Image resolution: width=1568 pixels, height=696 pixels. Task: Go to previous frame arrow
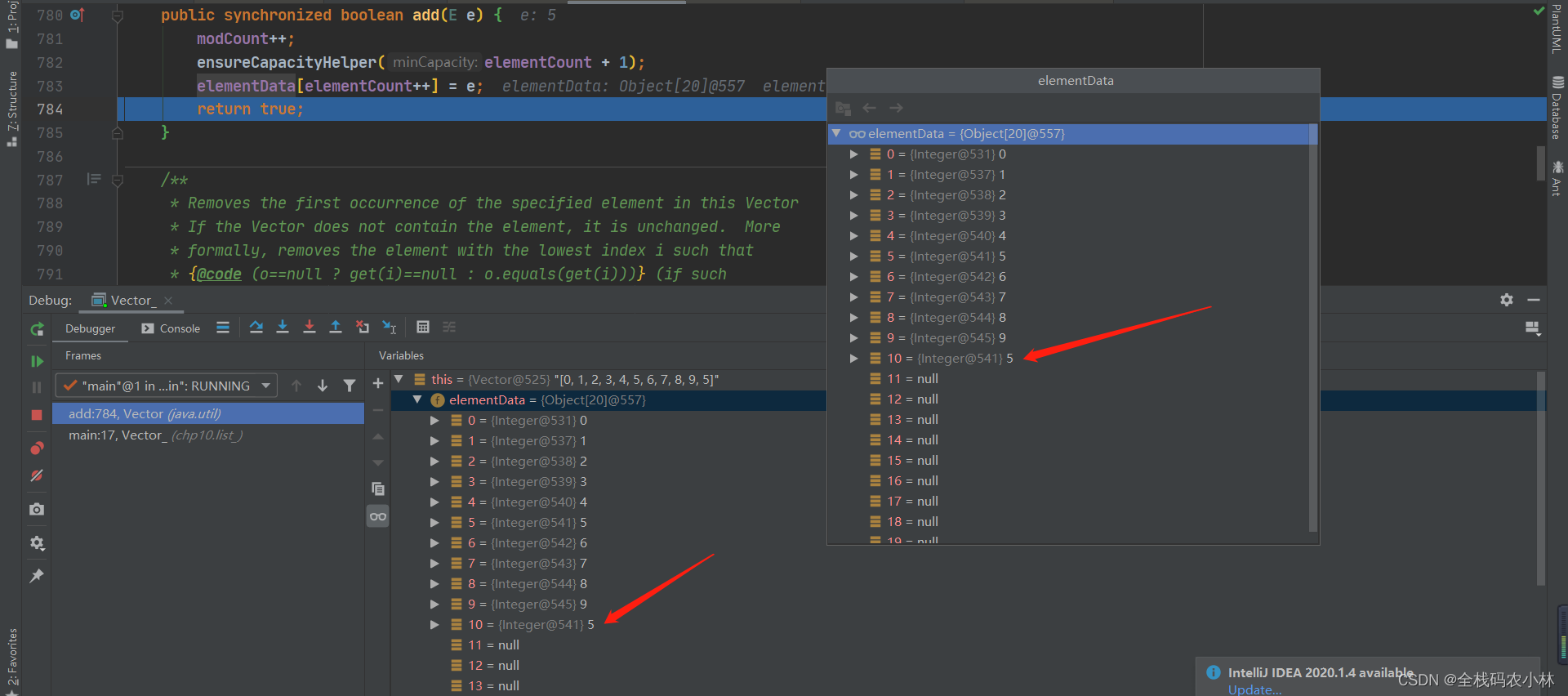pyautogui.click(x=296, y=386)
